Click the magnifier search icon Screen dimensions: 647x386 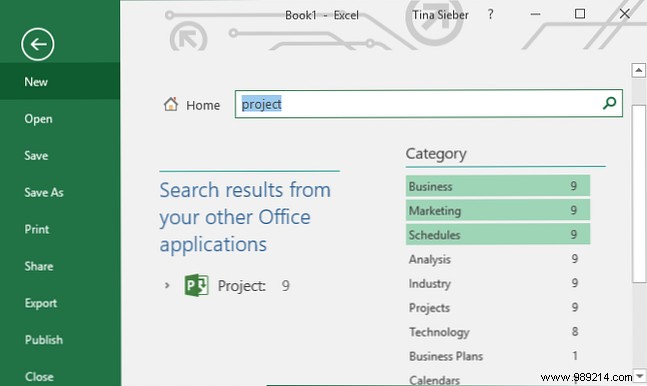(x=609, y=103)
